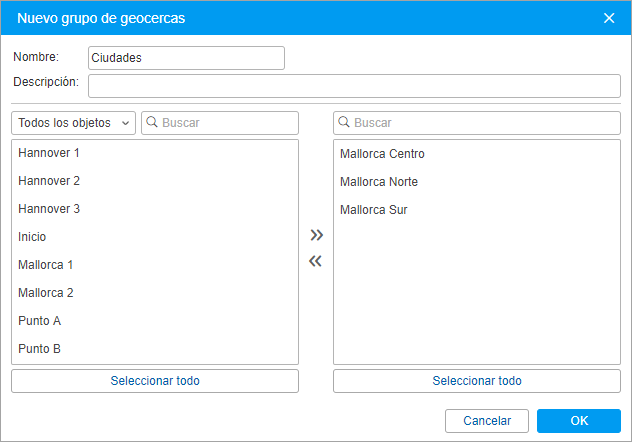
Task: Select Mallorca Centro in the group list
Action: (477, 154)
